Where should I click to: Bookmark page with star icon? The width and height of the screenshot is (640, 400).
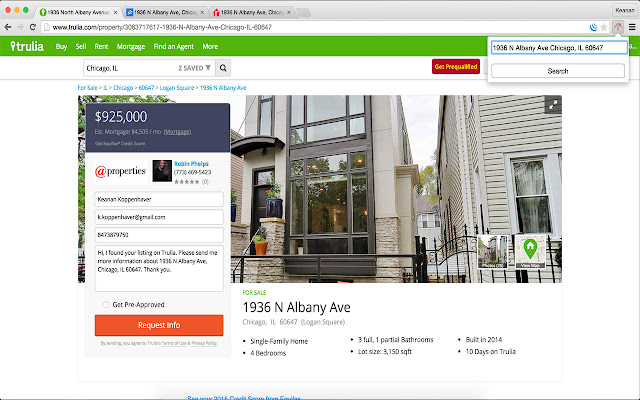click(604, 27)
